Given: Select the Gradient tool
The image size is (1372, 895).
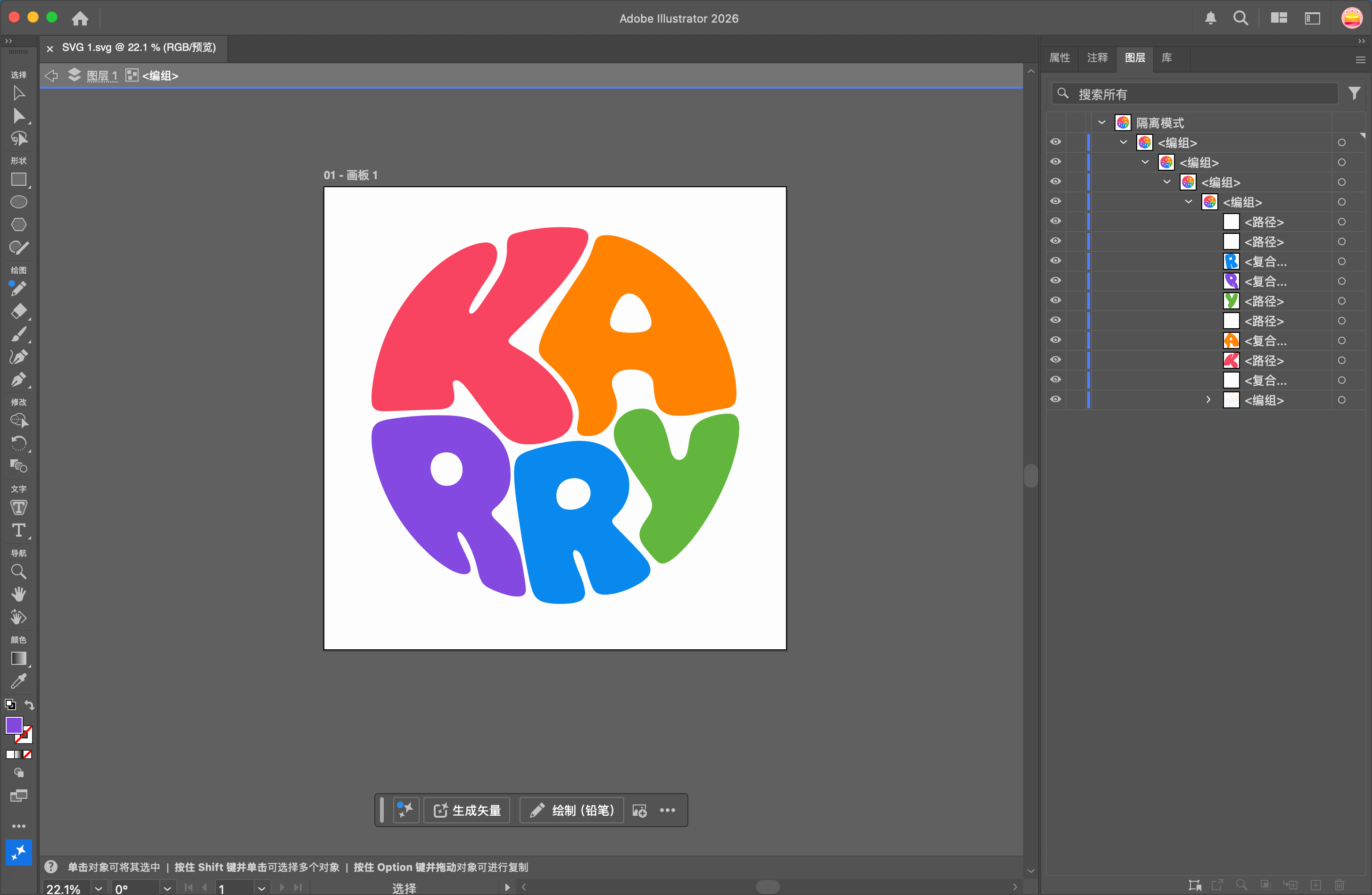Looking at the screenshot, I should pyautogui.click(x=18, y=658).
